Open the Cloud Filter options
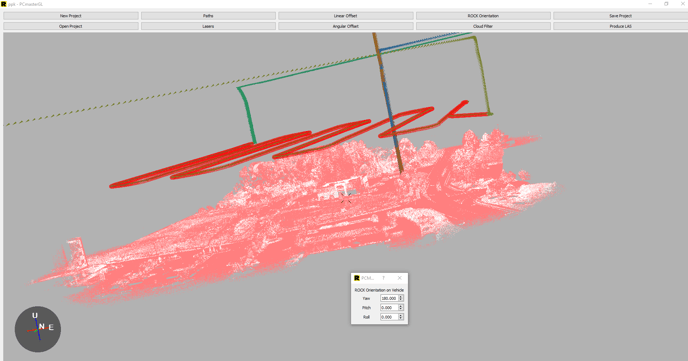Image resolution: width=688 pixels, height=361 pixels. point(483,26)
